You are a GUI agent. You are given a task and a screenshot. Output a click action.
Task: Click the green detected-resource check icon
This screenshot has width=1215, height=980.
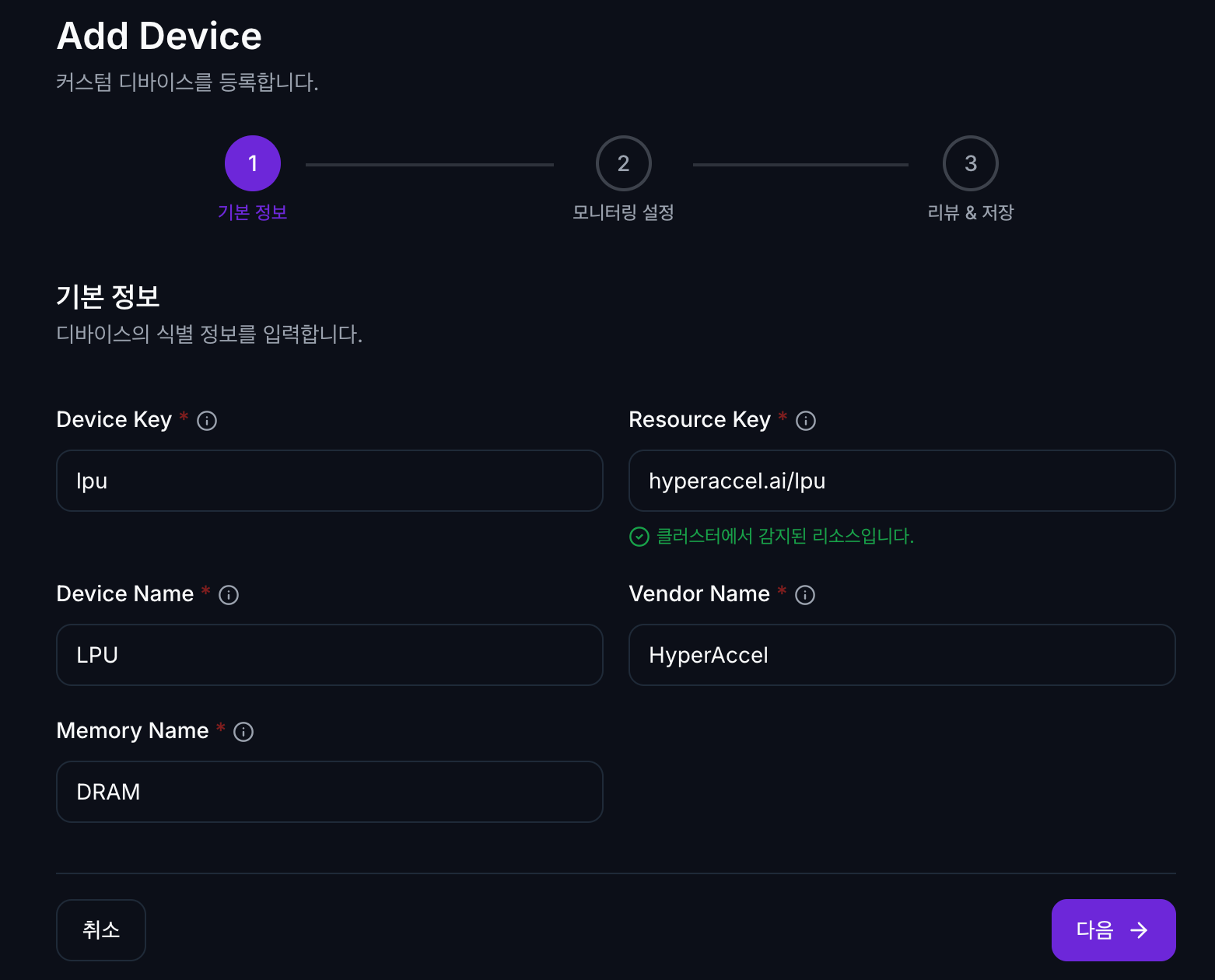(x=639, y=537)
